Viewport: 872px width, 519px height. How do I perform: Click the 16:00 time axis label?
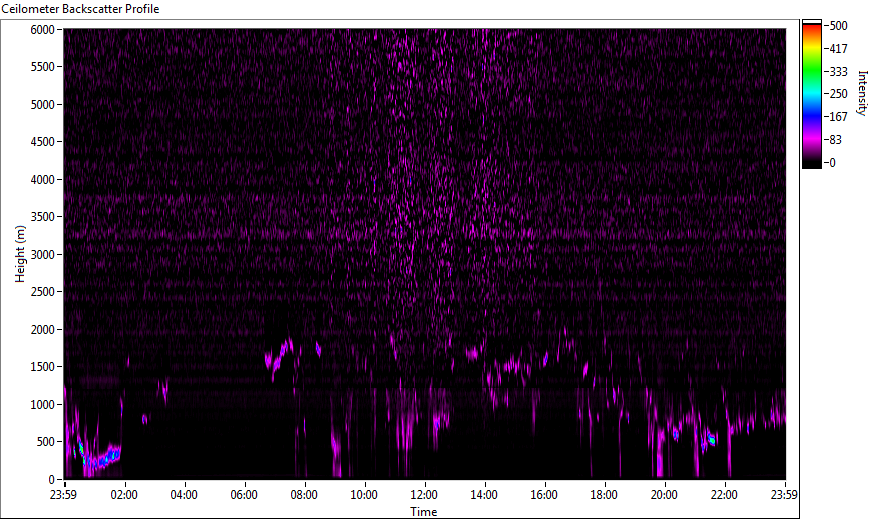544,495
